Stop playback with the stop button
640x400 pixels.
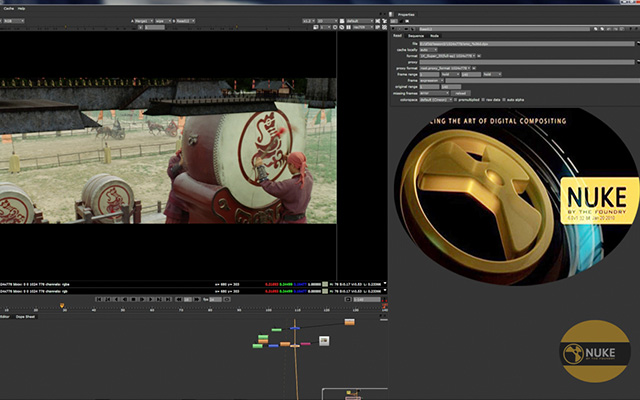133,299
